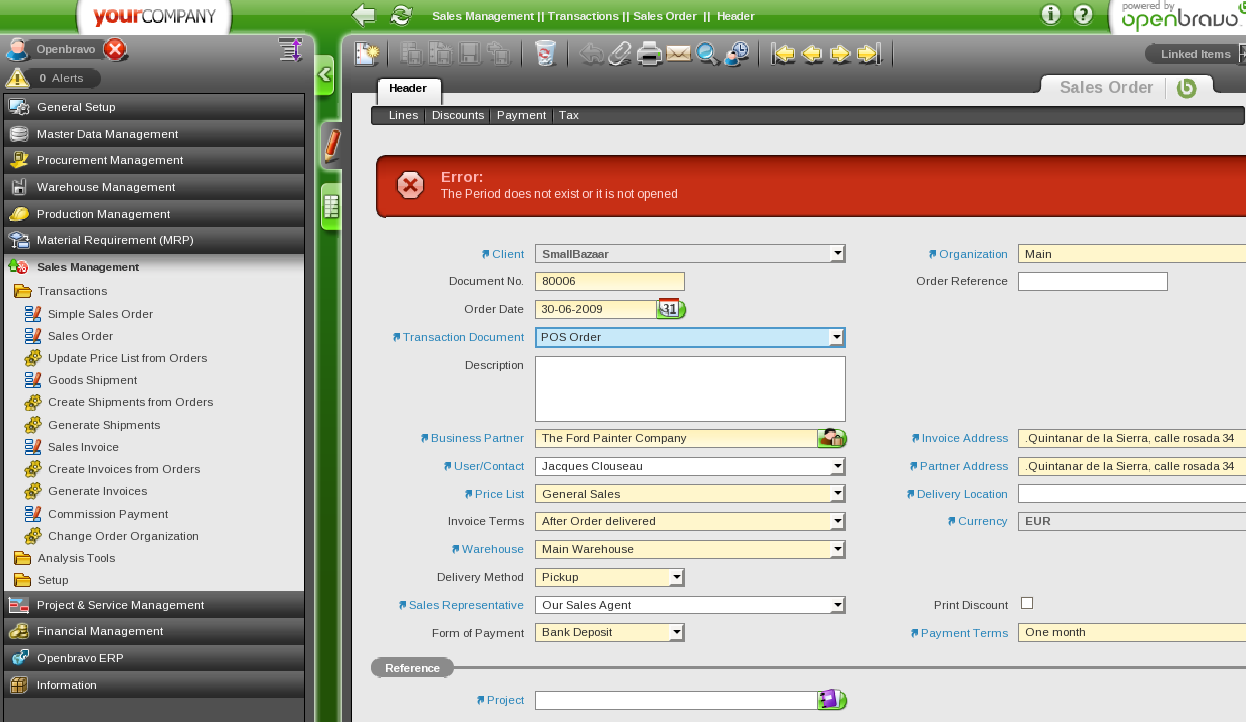Image resolution: width=1246 pixels, height=722 pixels.
Task: Open the Discounts tab
Action: point(458,115)
